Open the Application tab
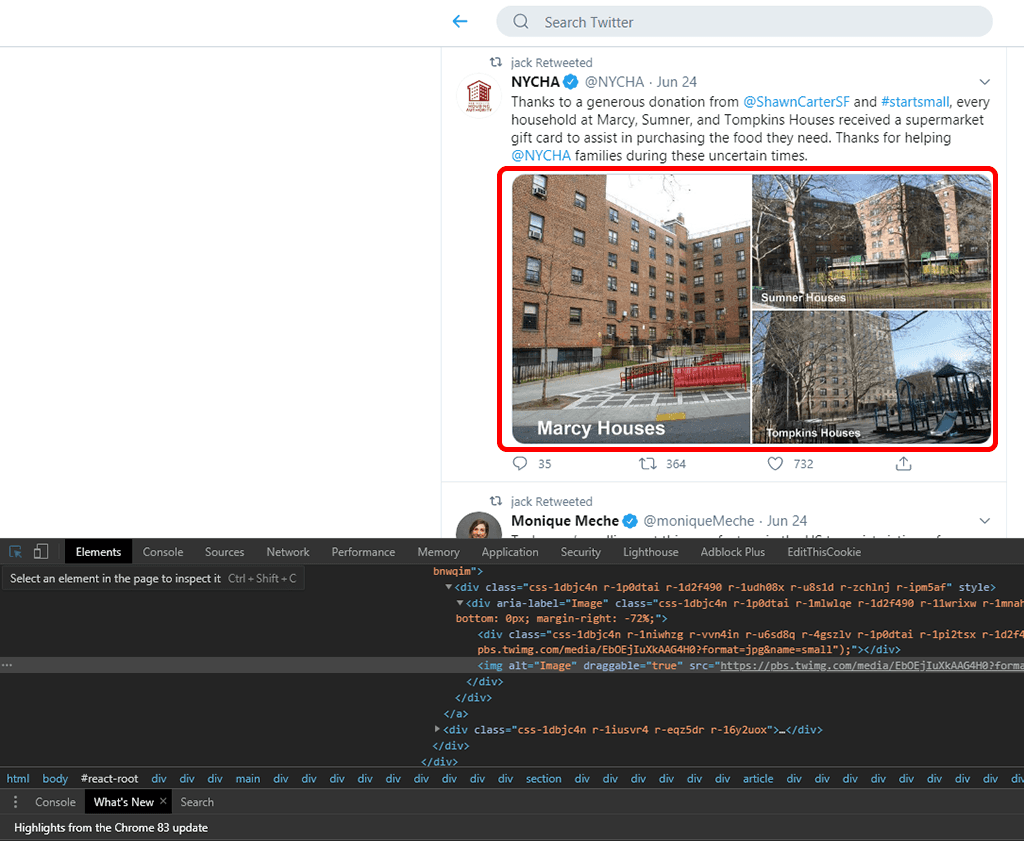The width and height of the screenshot is (1024, 841). [x=510, y=552]
